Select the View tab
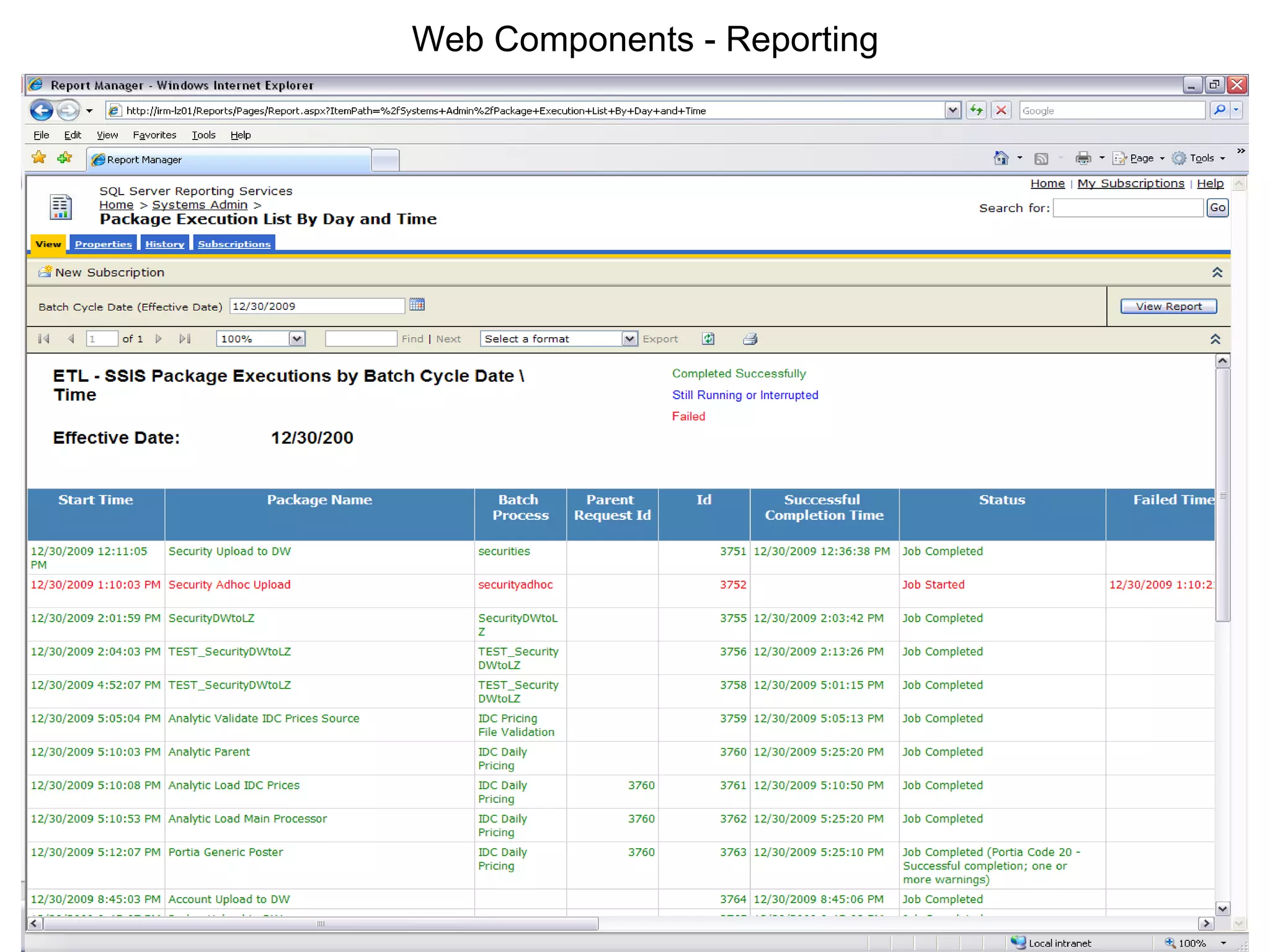This screenshot has height=952, width=1270. click(x=48, y=244)
